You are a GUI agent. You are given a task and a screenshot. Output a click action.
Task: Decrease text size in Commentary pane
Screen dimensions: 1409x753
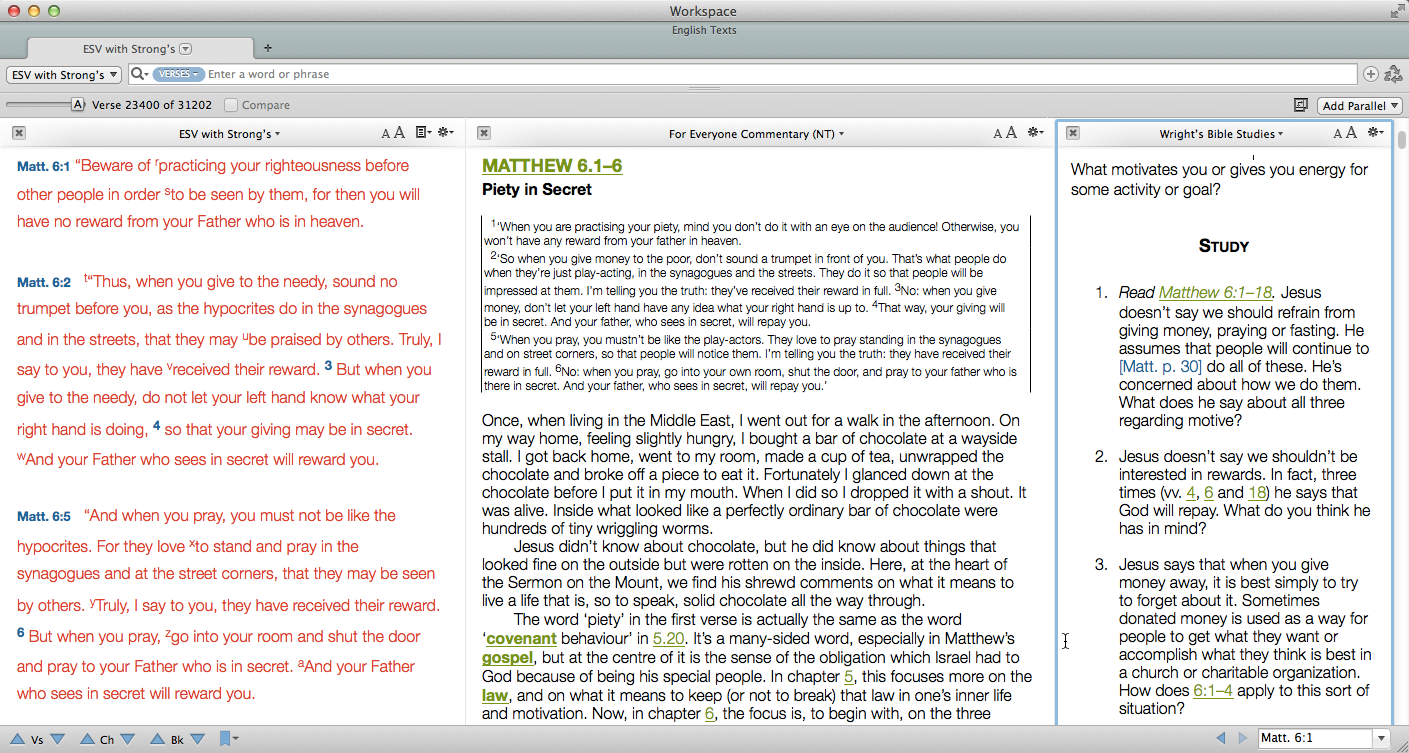tap(998, 134)
